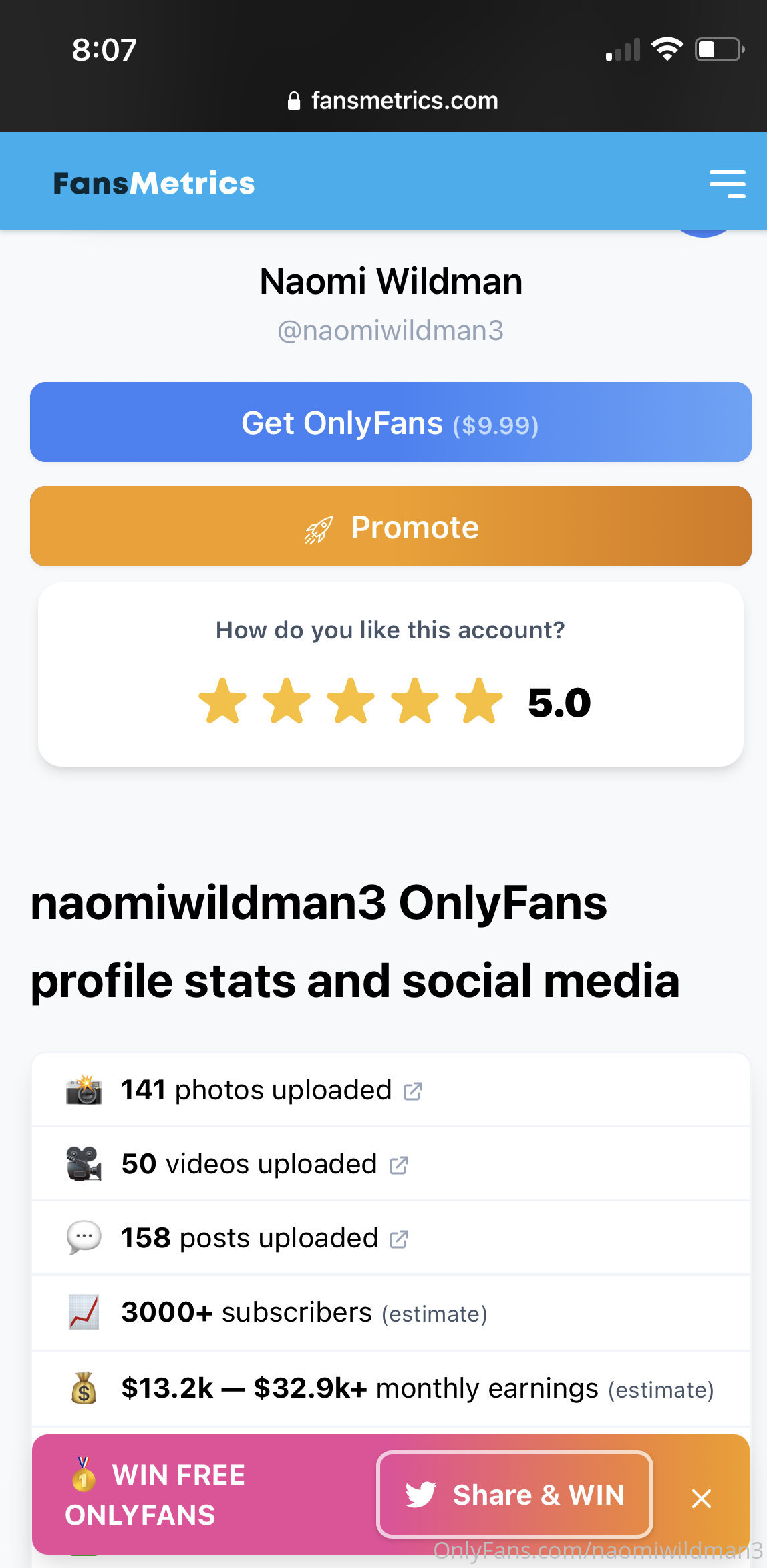The height and width of the screenshot is (1568, 767).
Task: Tap the 50 videos uploaded row
Action: pos(249,1164)
